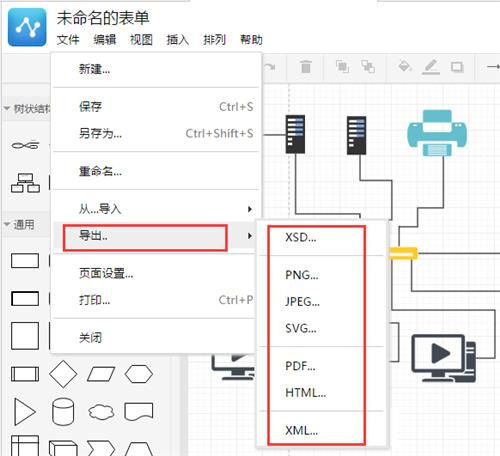Open the 帮助 menu

tap(251, 40)
